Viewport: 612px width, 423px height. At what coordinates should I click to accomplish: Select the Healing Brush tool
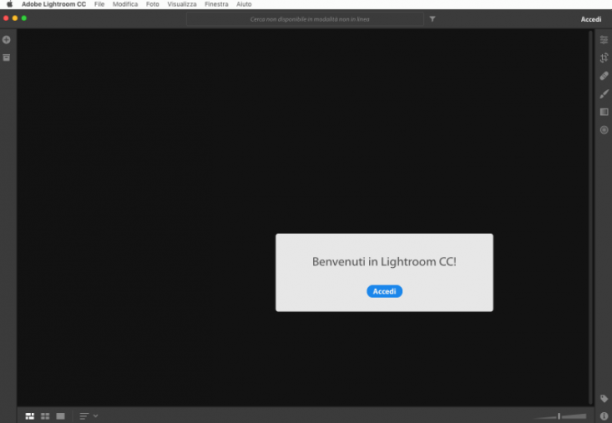tap(604, 76)
